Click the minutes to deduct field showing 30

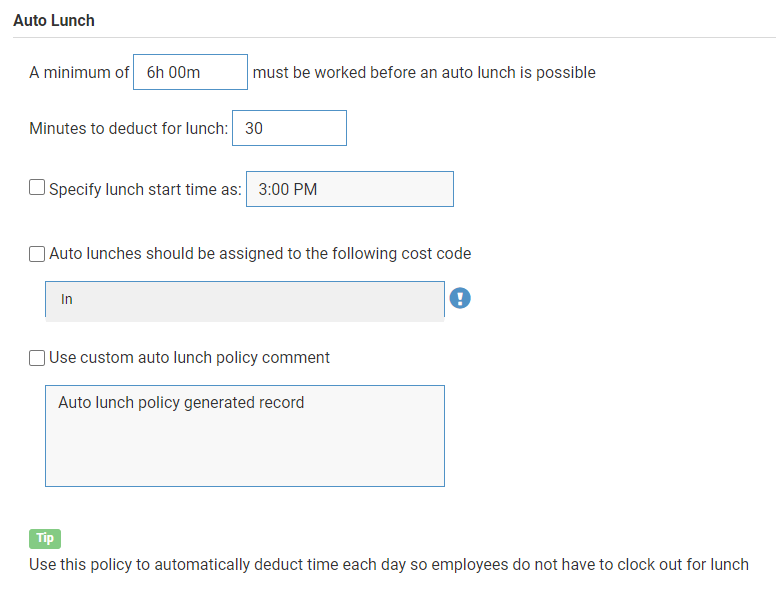[289, 128]
